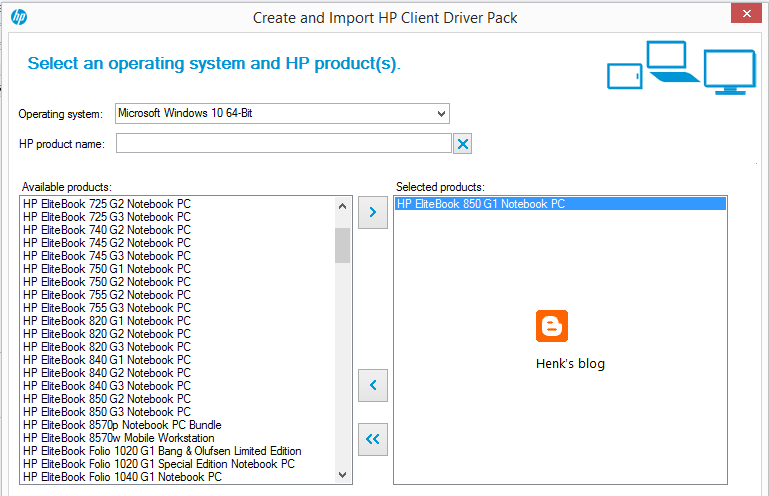Image resolution: width=769 pixels, height=496 pixels.
Task: Select HP EliteBook 750 G1 Notebook PC
Action: pyautogui.click(x=107, y=269)
